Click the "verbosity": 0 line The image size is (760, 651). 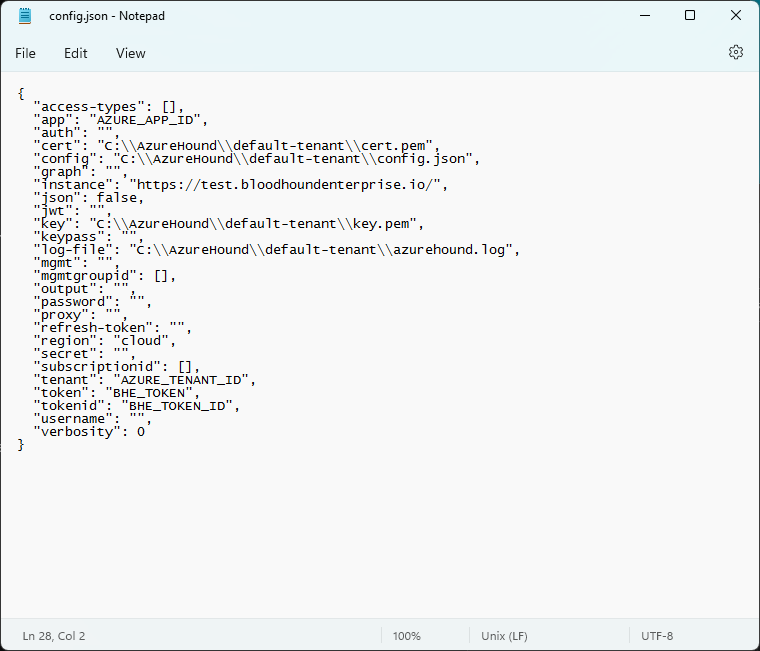click(89, 432)
